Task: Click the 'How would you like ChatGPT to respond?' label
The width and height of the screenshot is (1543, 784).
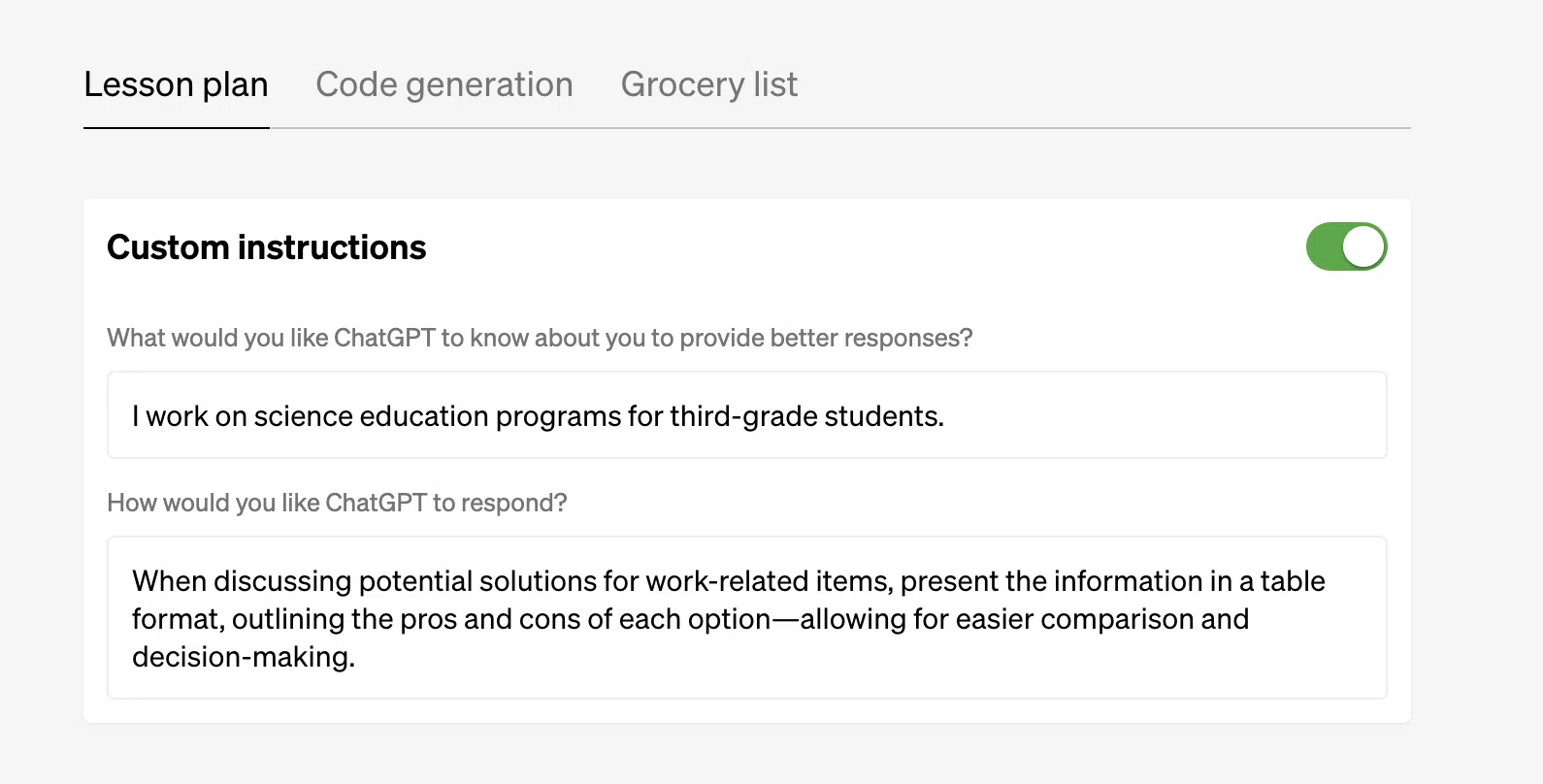Action: [337, 503]
